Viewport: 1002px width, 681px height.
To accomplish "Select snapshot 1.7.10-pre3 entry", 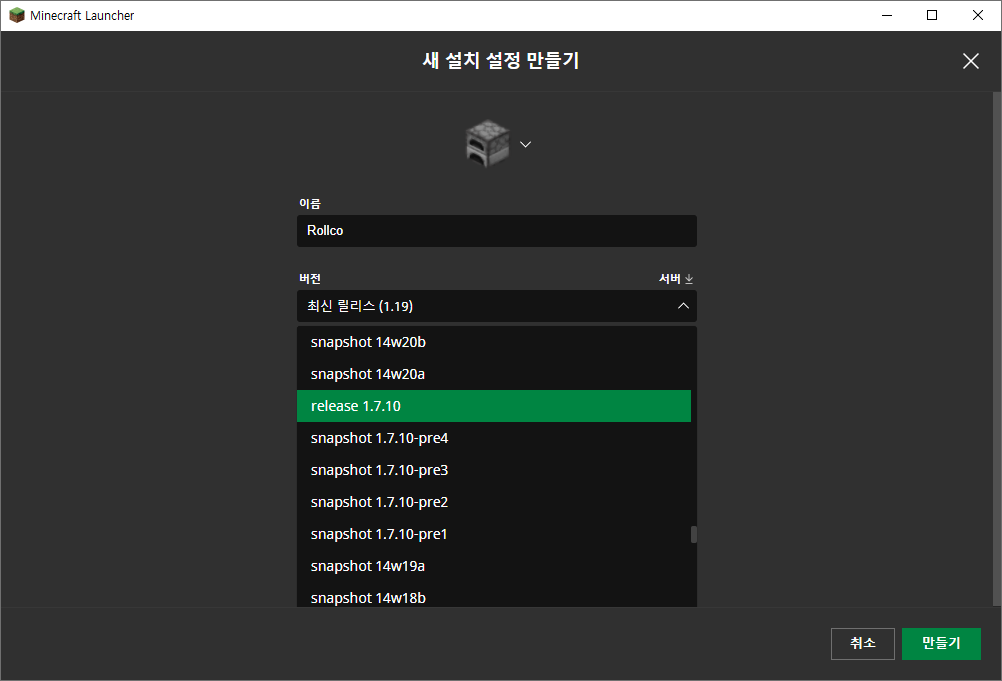I will point(493,470).
